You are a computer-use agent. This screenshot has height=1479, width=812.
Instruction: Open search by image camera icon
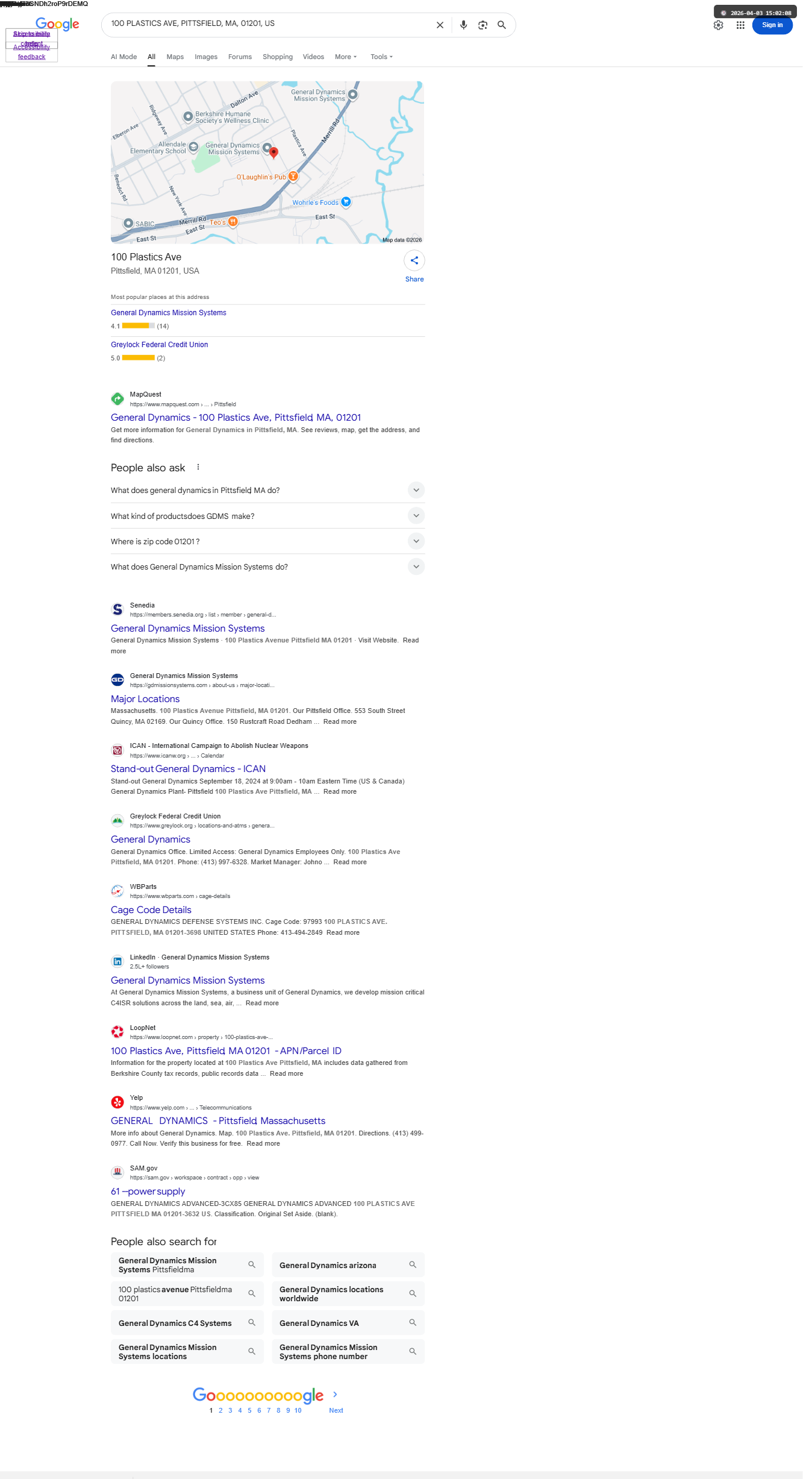[483, 25]
